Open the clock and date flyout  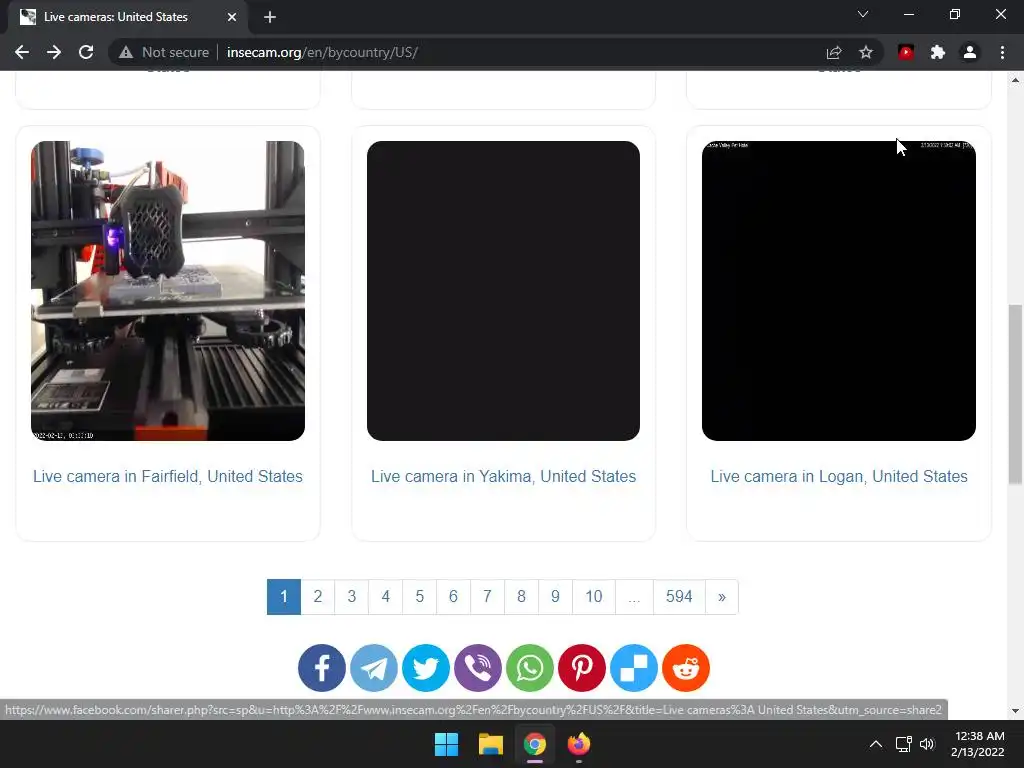[978, 744]
